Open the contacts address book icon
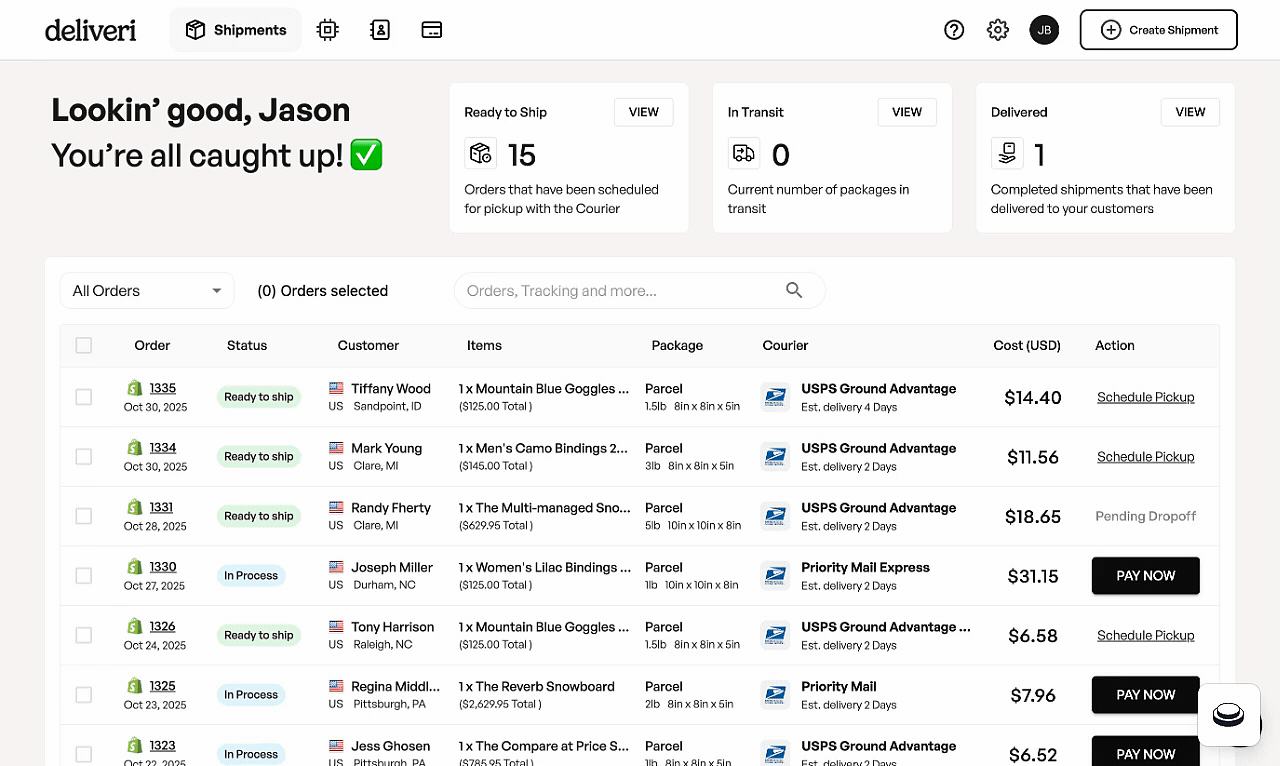Screen dimensions: 1280x766 point(380,30)
